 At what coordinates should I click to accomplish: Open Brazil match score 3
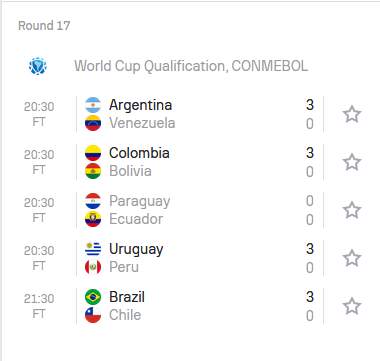pyautogui.click(x=310, y=297)
